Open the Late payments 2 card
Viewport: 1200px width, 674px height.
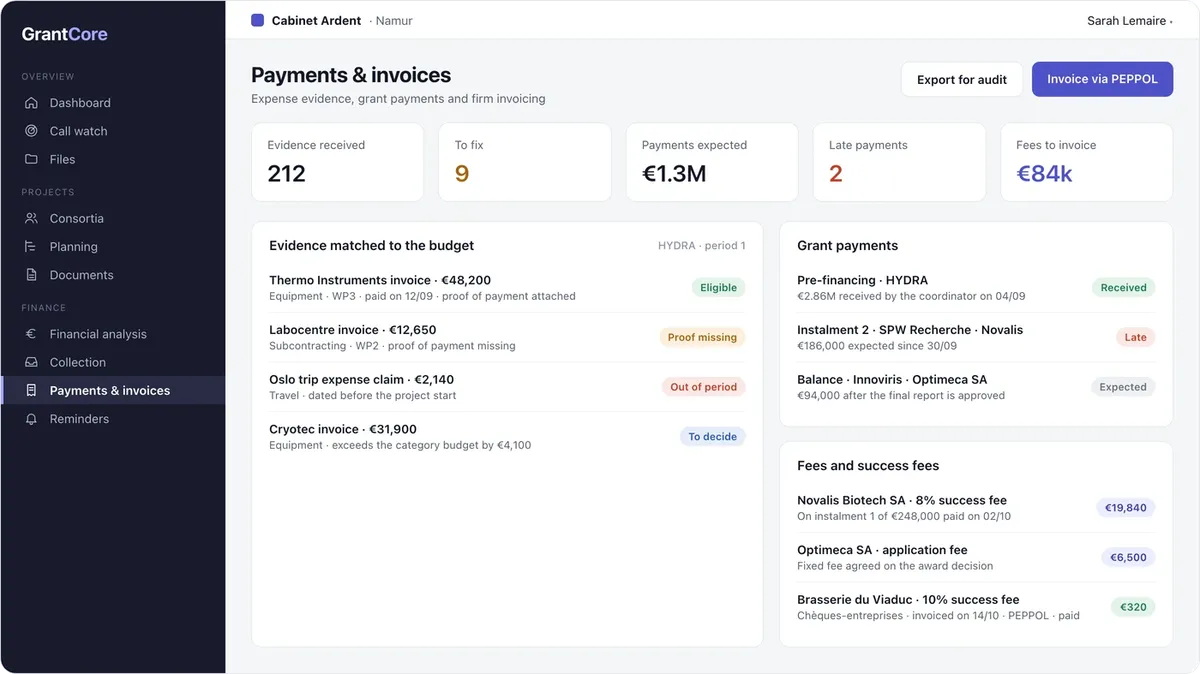pyautogui.click(x=899, y=162)
